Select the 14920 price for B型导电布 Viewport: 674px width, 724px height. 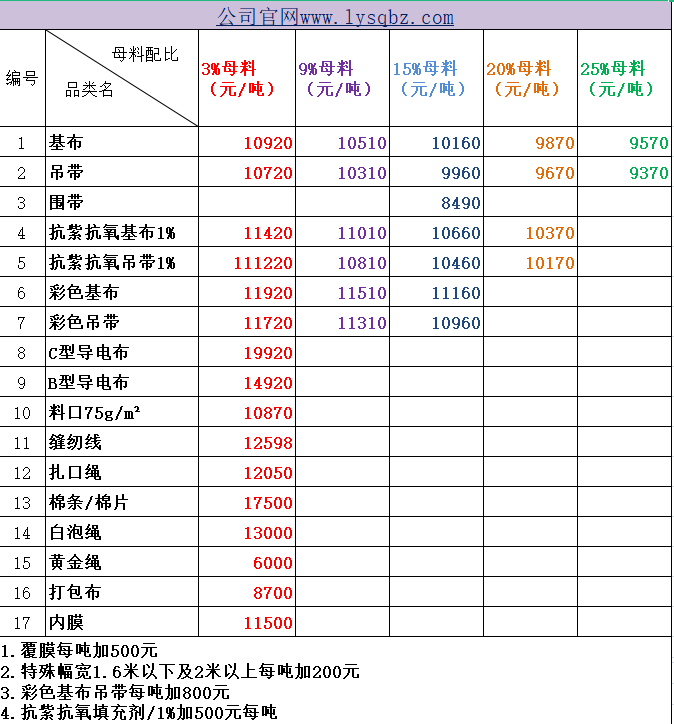[247, 382]
